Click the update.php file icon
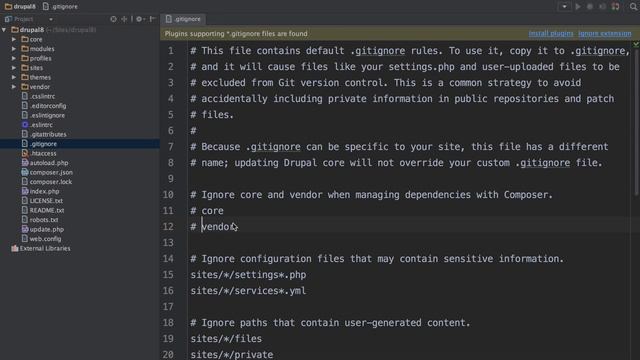 pyautogui.click(x=25, y=229)
